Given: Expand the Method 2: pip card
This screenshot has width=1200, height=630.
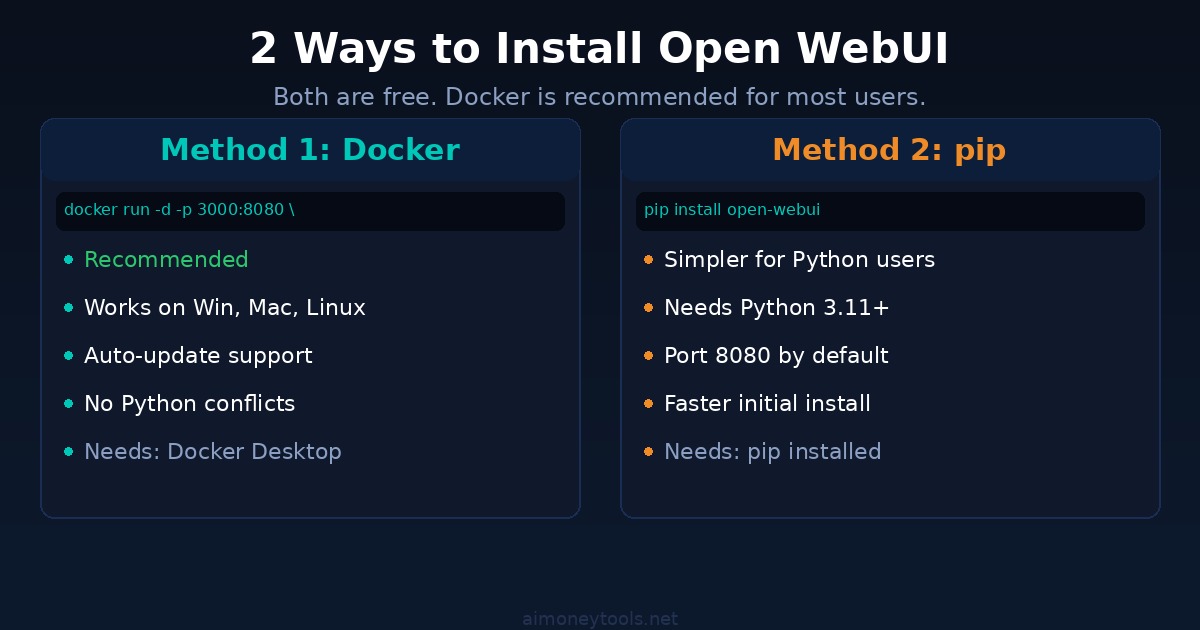Looking at the screenshot, I should point(890,316).
